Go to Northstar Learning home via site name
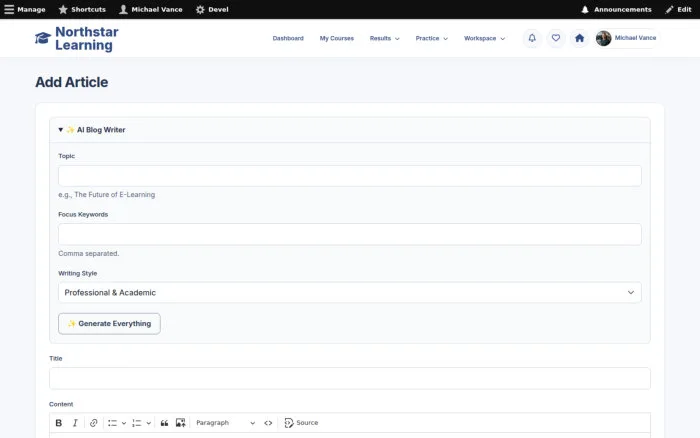 (x=87, y=38)
